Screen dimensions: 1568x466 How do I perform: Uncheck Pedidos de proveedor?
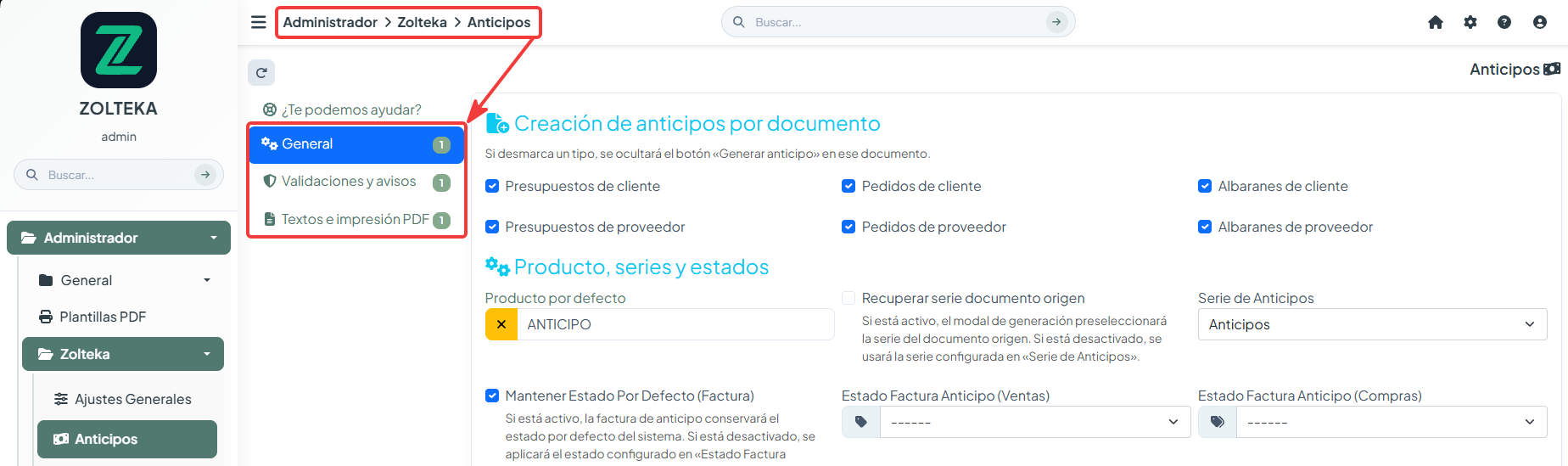coord(848,227)
